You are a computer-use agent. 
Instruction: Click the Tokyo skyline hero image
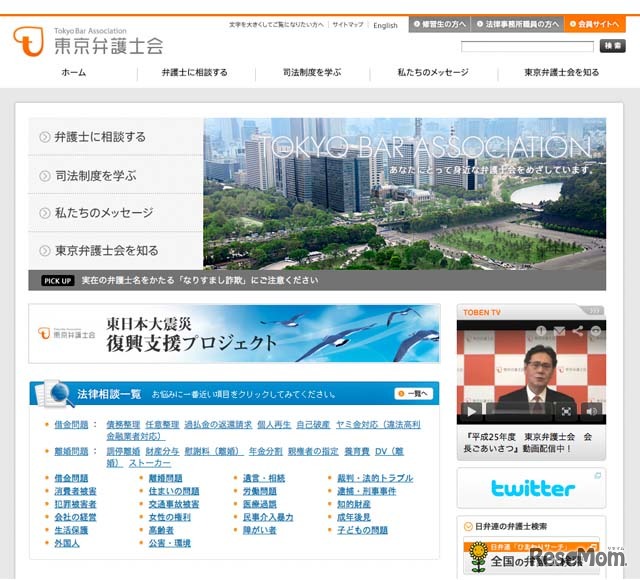tap(404, 194)
